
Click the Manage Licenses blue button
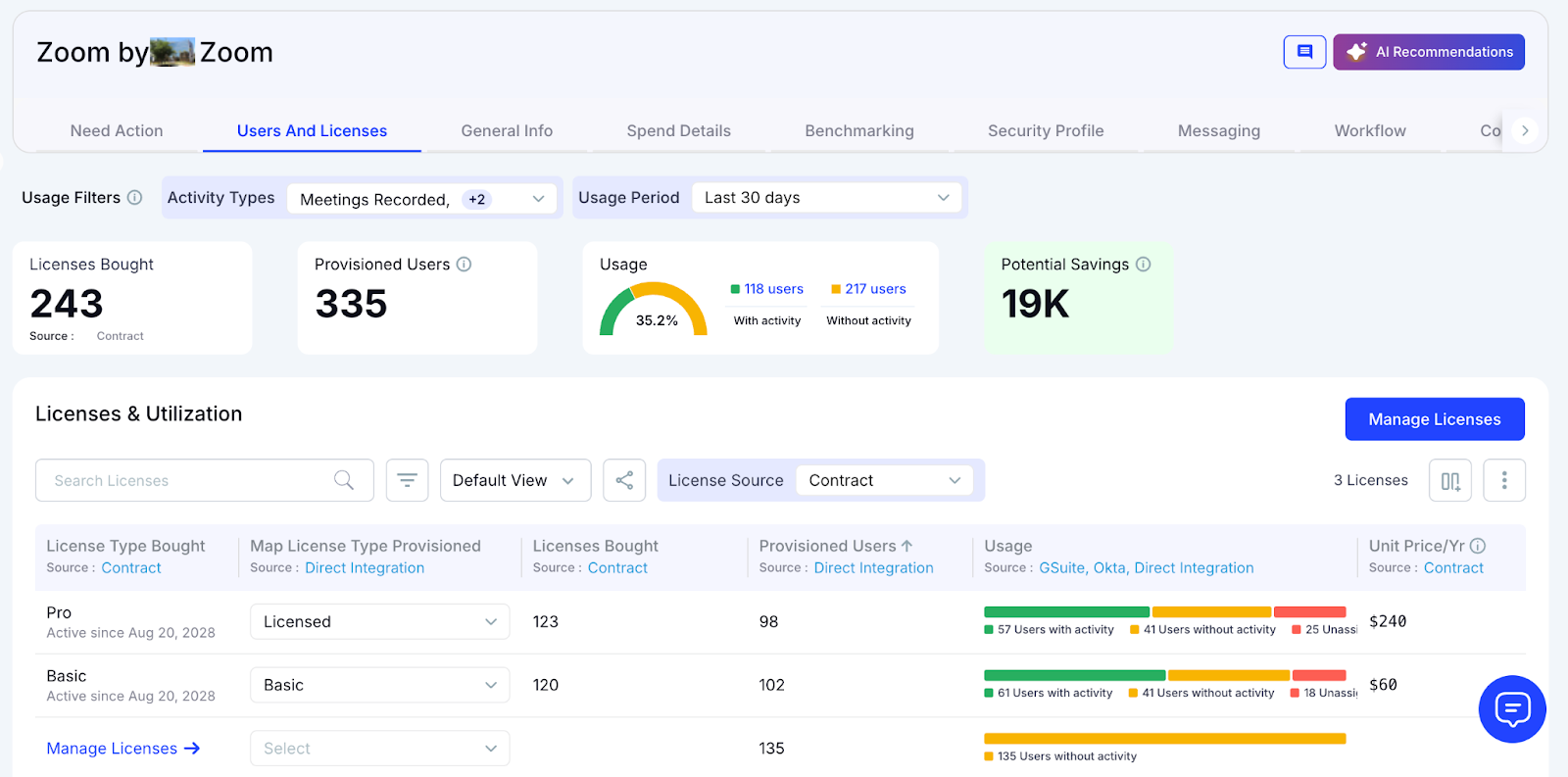click(x=1435, y=419)
